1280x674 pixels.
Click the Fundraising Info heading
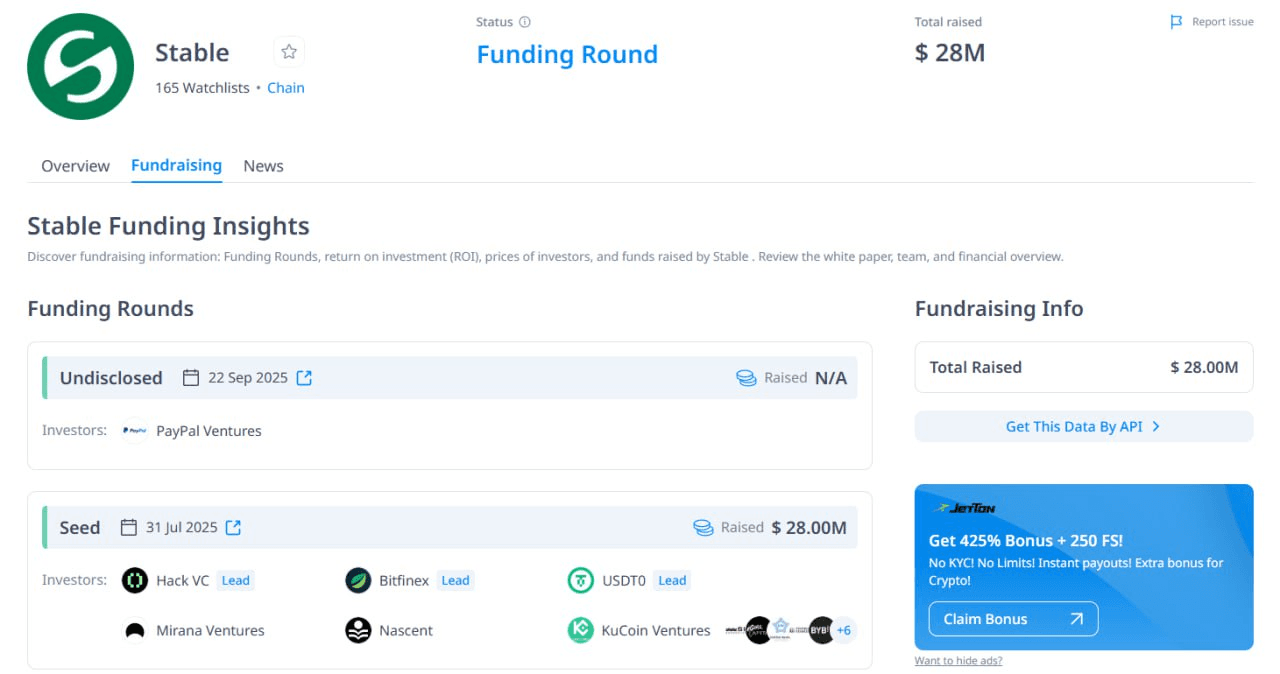tap(999, 309)
